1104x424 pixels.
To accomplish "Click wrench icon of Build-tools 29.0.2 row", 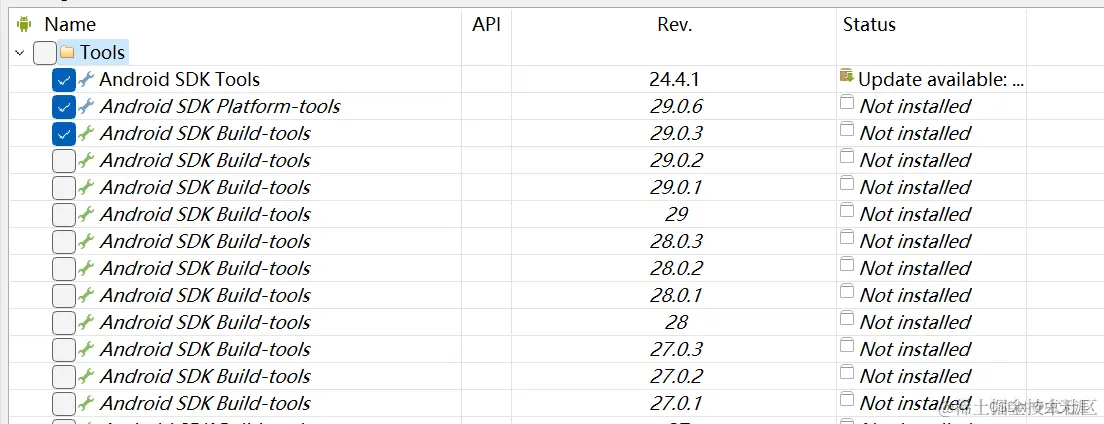I will coord(86,161).
